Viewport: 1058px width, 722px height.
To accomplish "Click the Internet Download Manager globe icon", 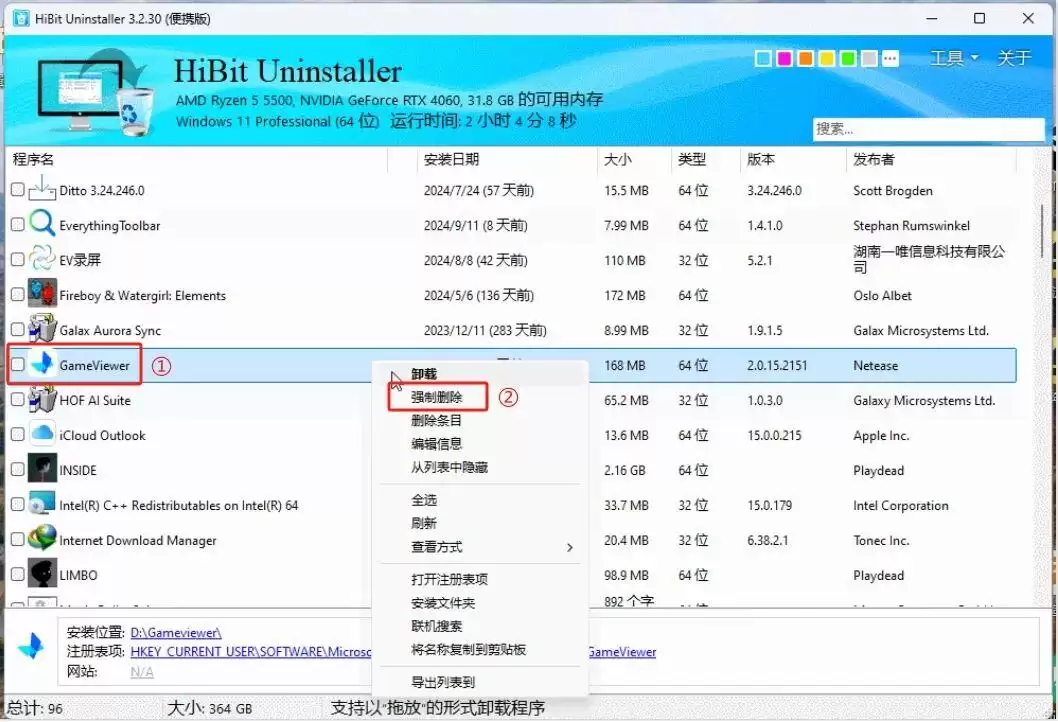I will point(42,539).
